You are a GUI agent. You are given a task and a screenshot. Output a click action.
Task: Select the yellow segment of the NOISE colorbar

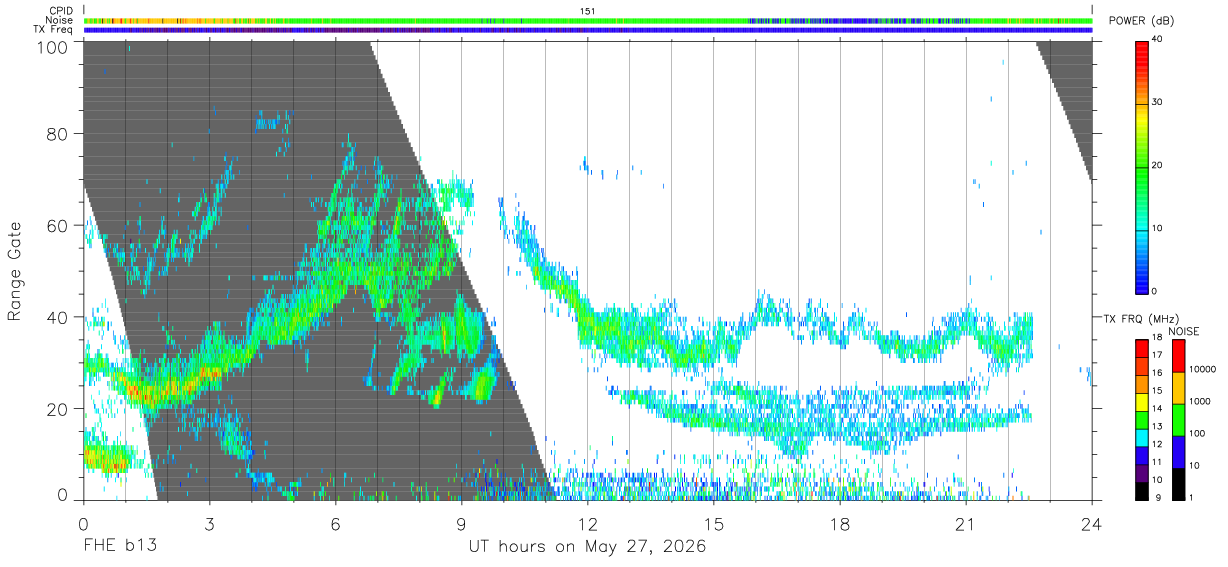[x=1178, y=388]
